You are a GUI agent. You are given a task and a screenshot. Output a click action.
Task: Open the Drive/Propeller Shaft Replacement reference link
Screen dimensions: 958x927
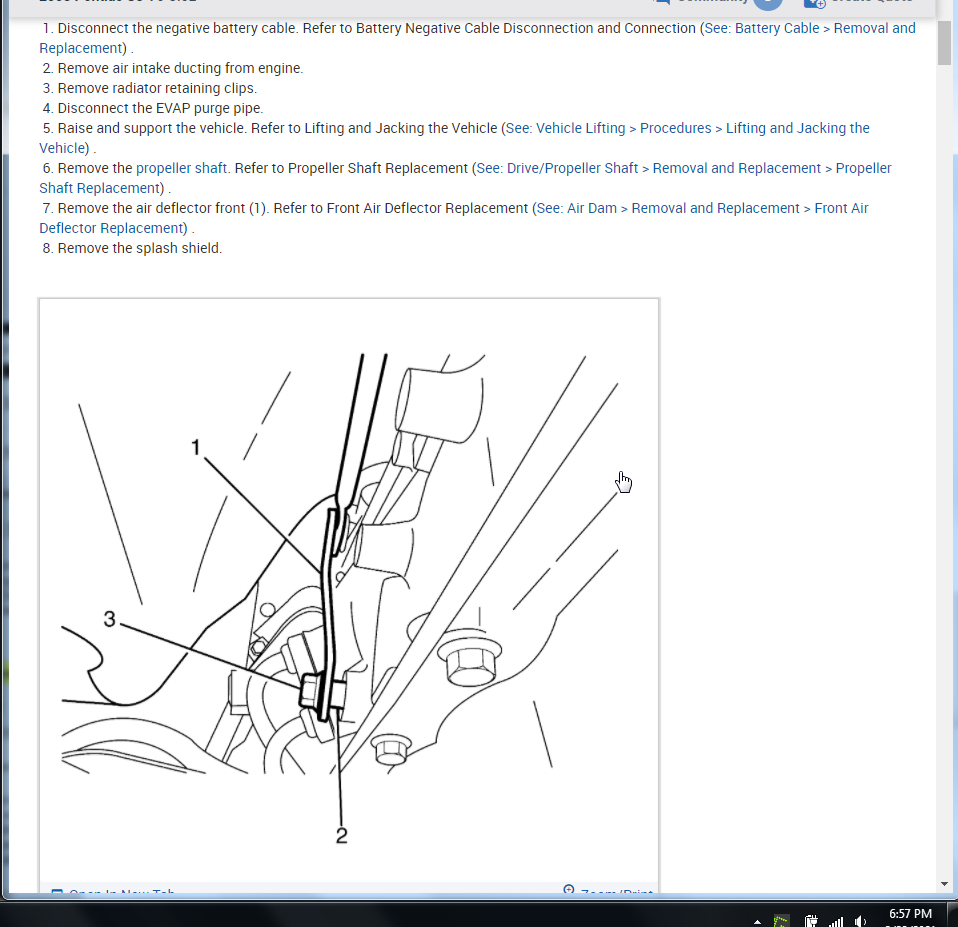pyautogui.click(x=684, y=168)
